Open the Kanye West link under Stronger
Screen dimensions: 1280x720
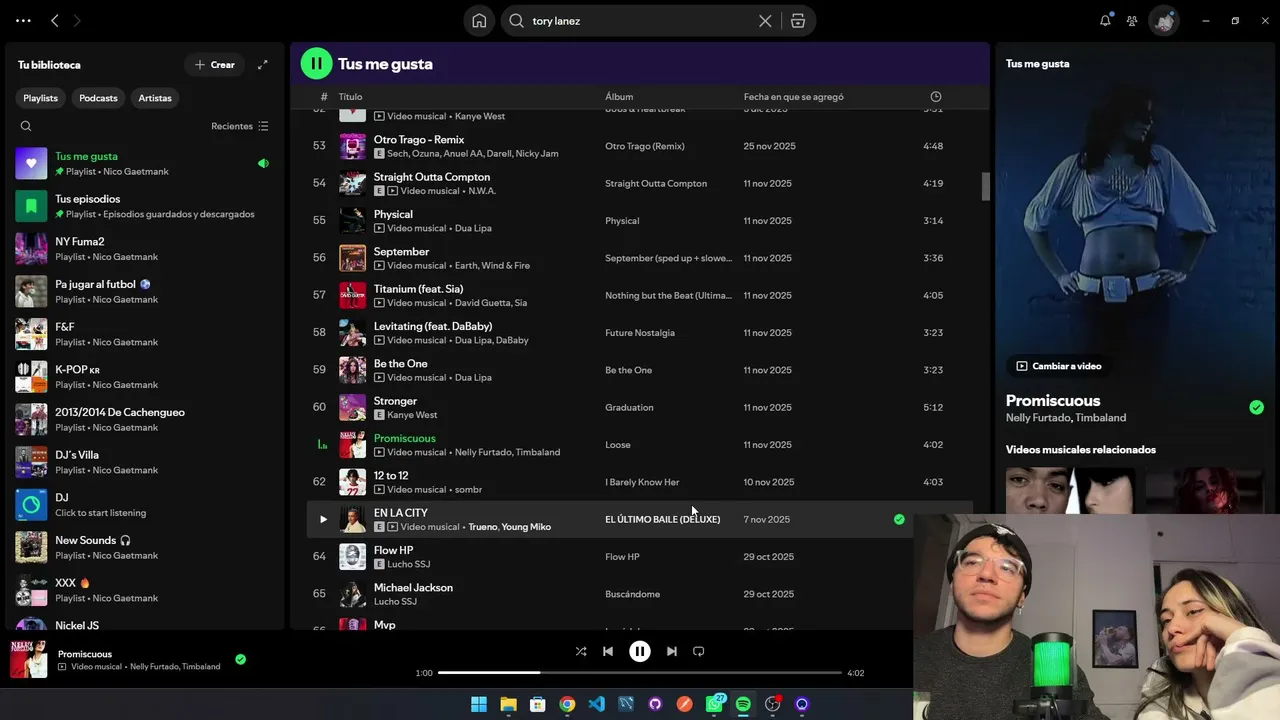point(412,415)
